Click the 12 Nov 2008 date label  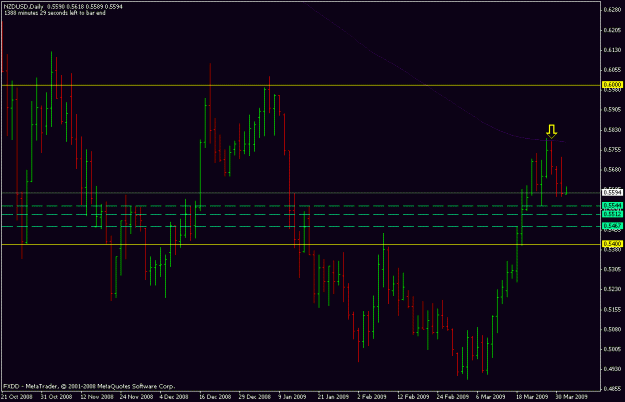(97, 397)
